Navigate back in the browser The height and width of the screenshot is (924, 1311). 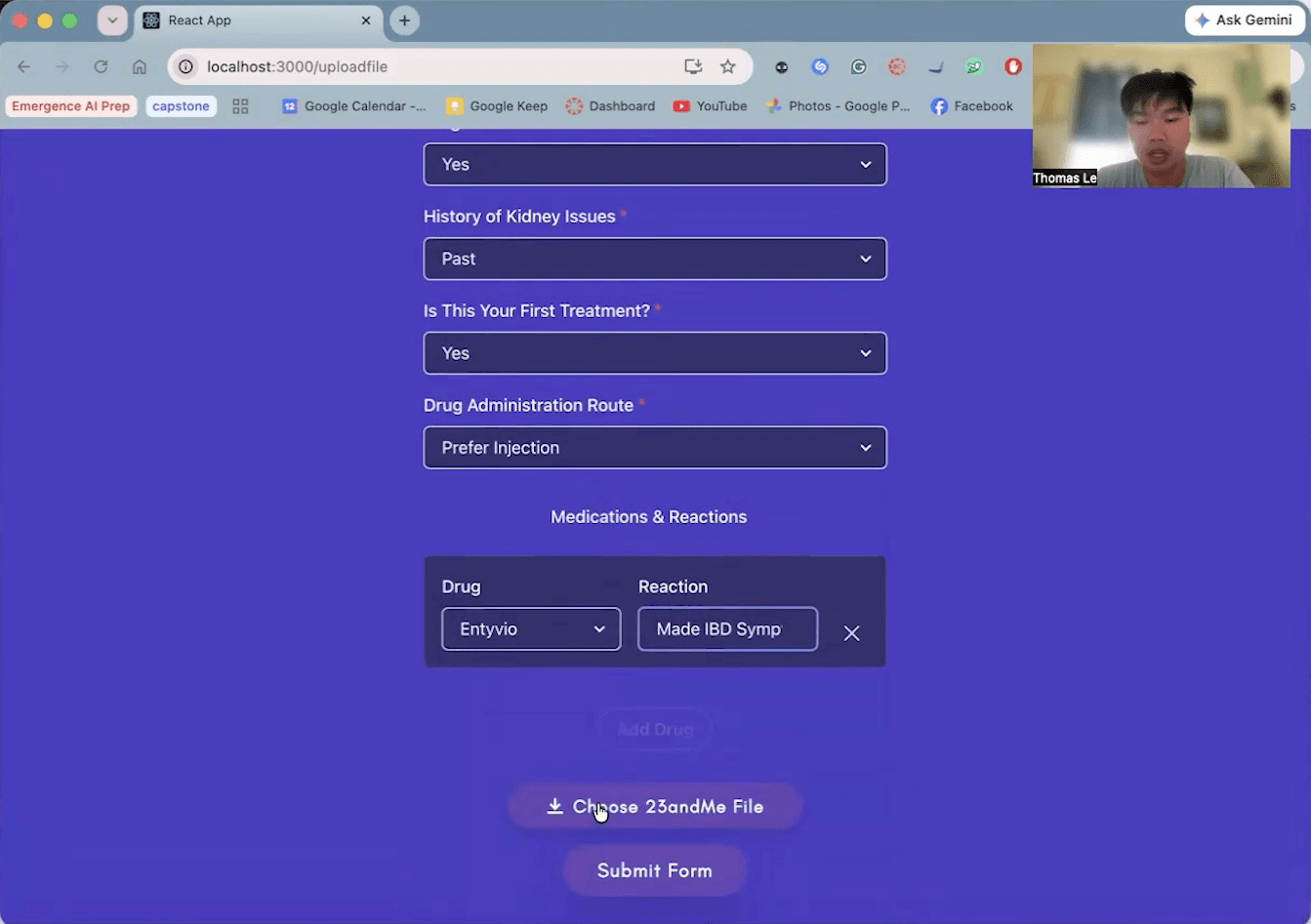pyautogui.click(x=23, y=66)
